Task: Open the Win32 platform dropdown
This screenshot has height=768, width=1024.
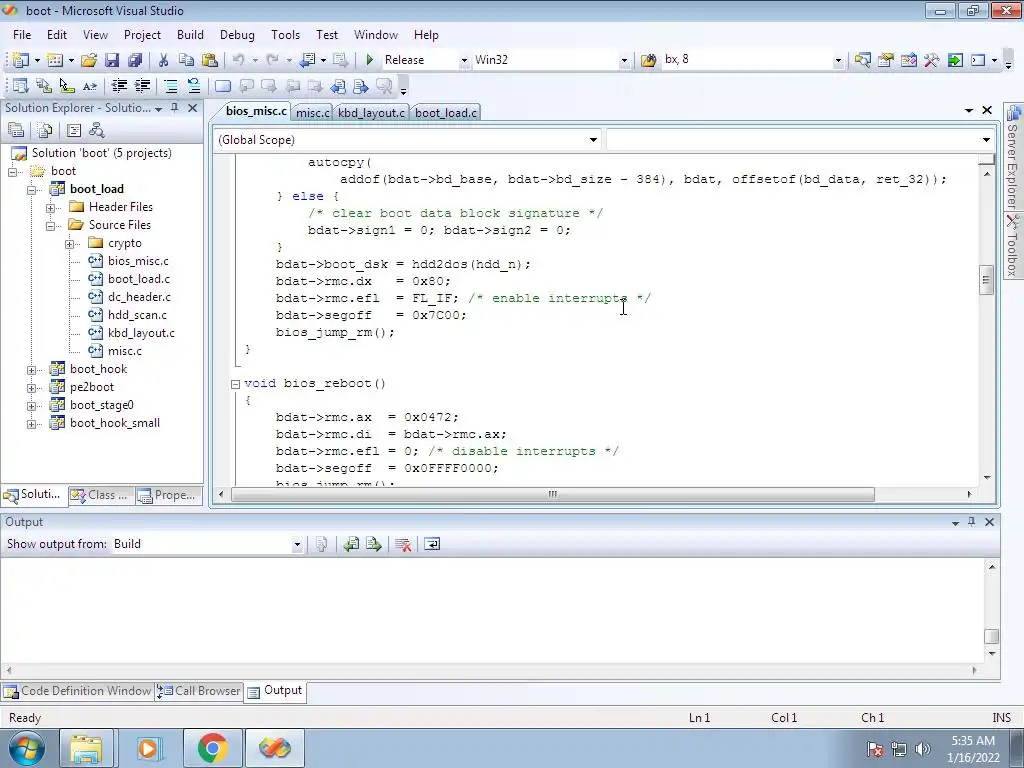Action: pos(624,60)
